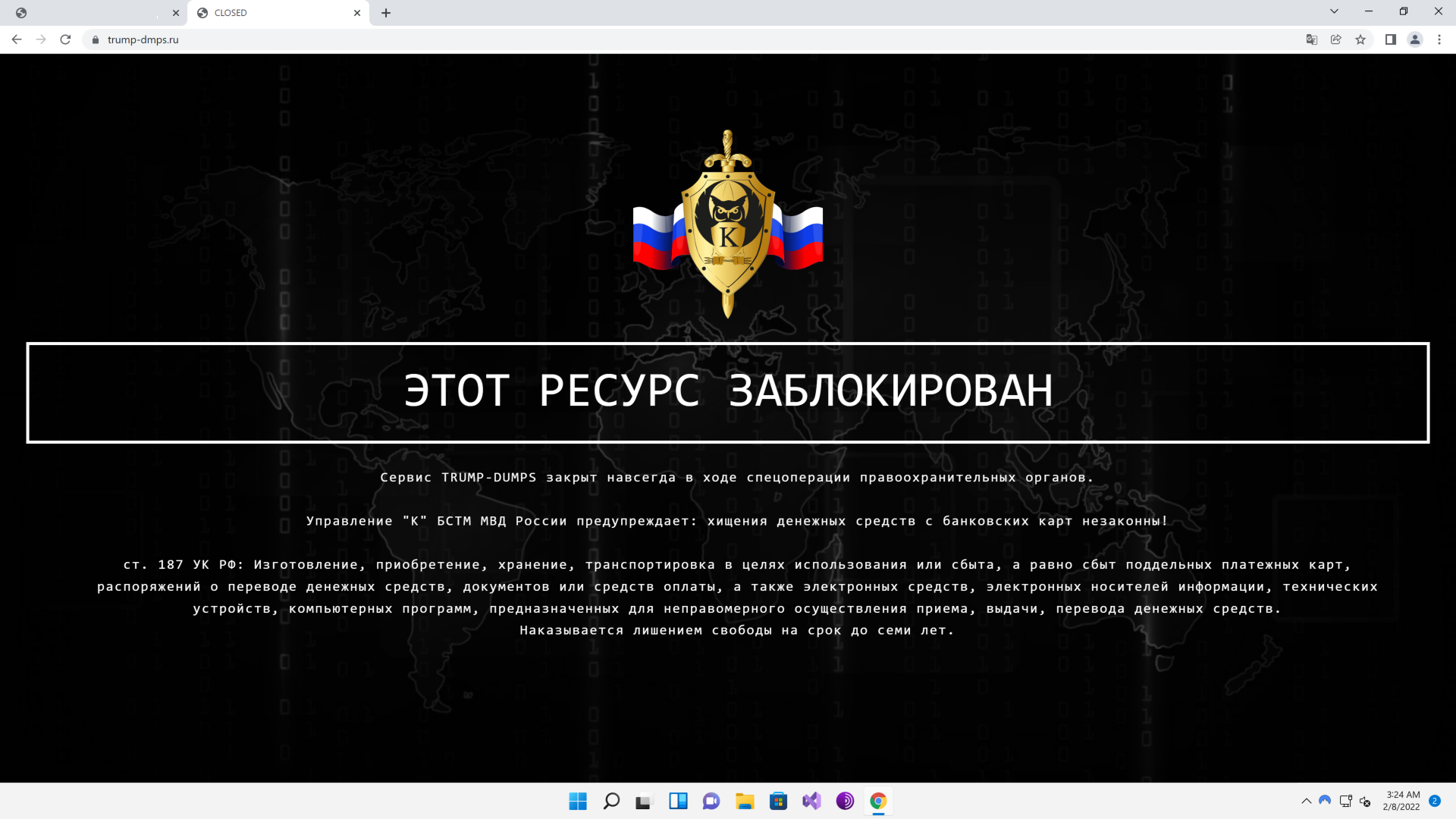
Task: Open the network status tray icon
Action: [1346, 801]
